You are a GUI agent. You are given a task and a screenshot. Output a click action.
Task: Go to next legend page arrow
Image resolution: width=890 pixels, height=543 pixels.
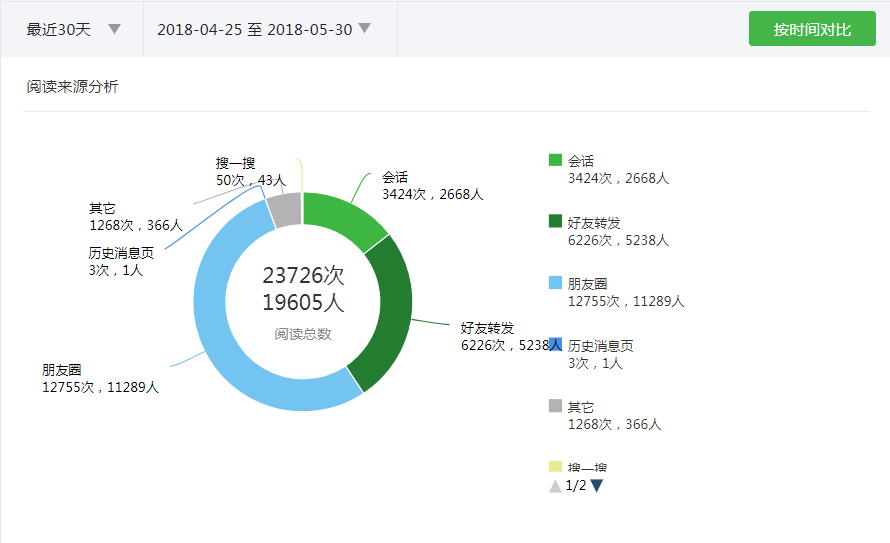597,486
